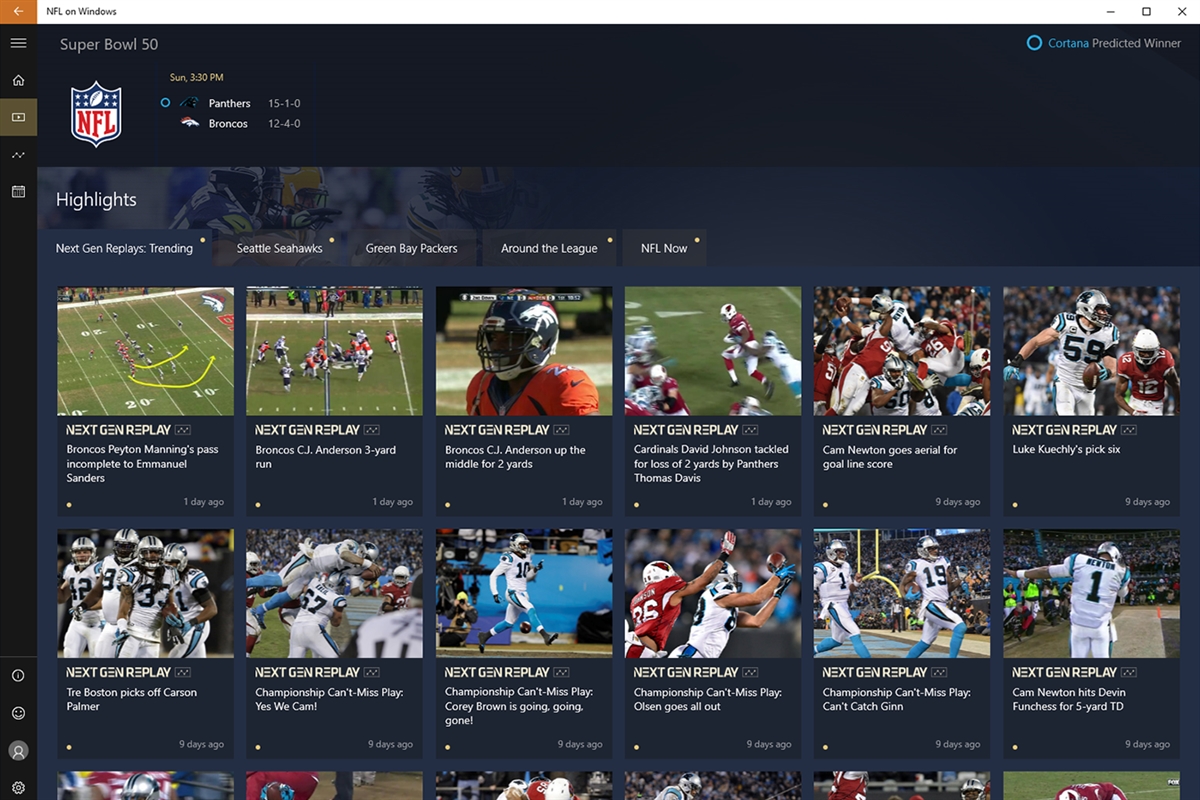The image size is (1200, 800).
Task: Go back using the title bar arrow
Action: [18, 12]
